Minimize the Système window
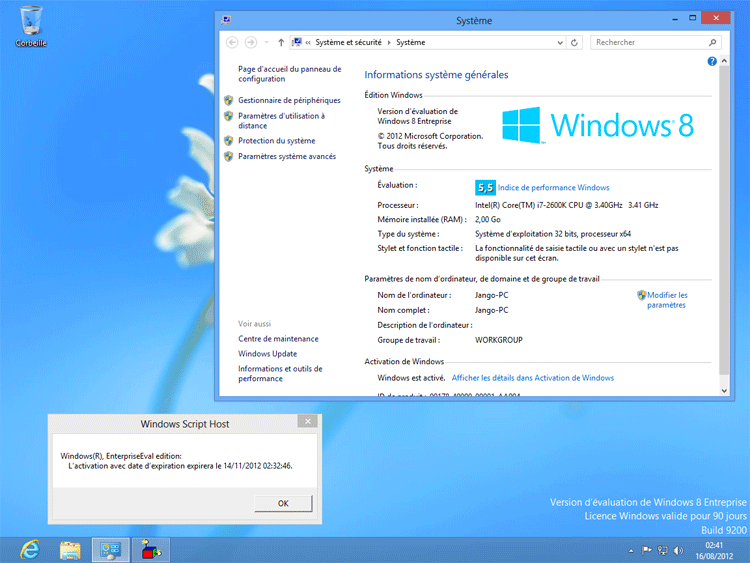The image size is (750, 563). (675, 18)
